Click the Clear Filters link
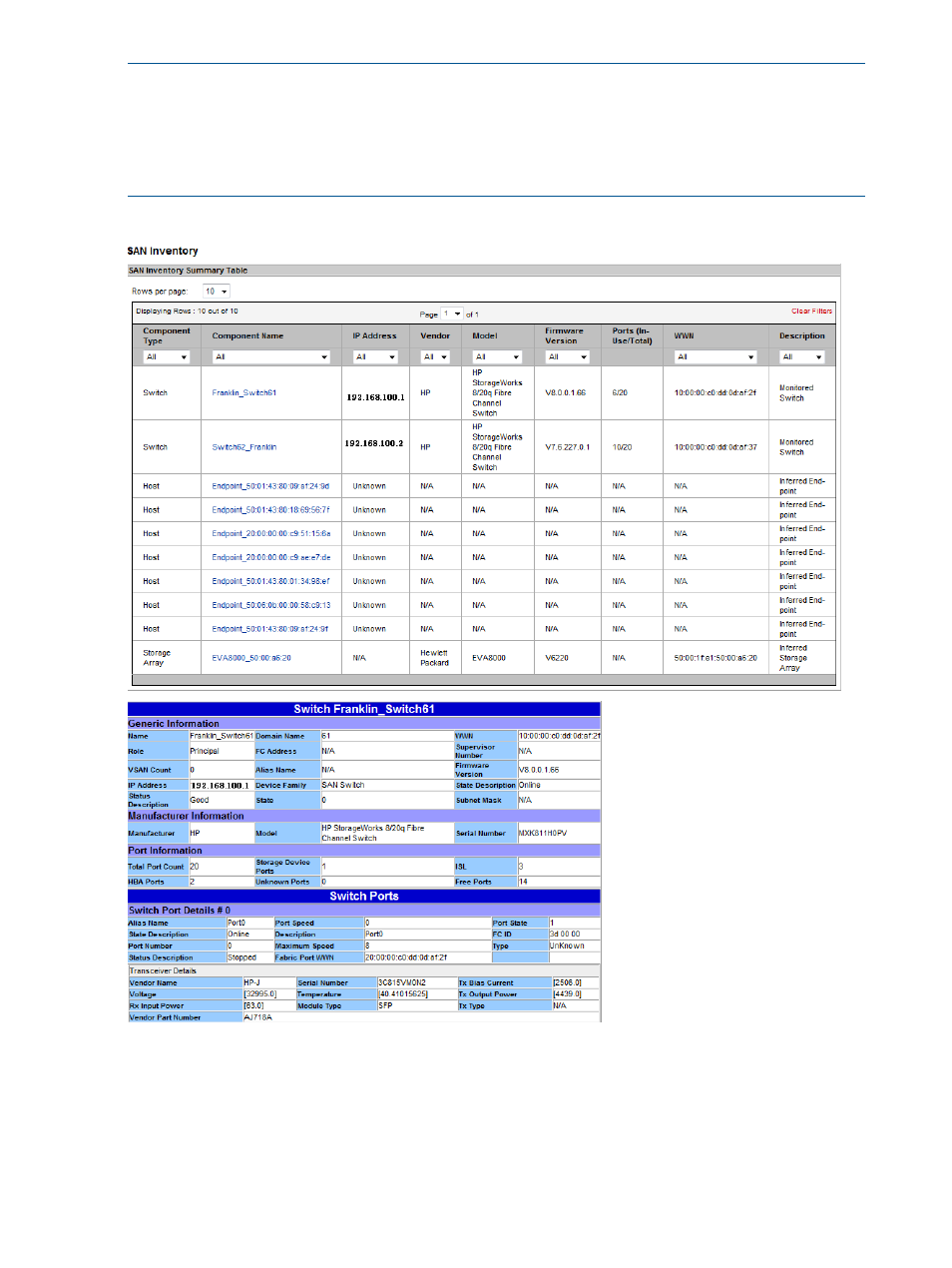This screenshot has width=952, height=1268. point(811,312)
